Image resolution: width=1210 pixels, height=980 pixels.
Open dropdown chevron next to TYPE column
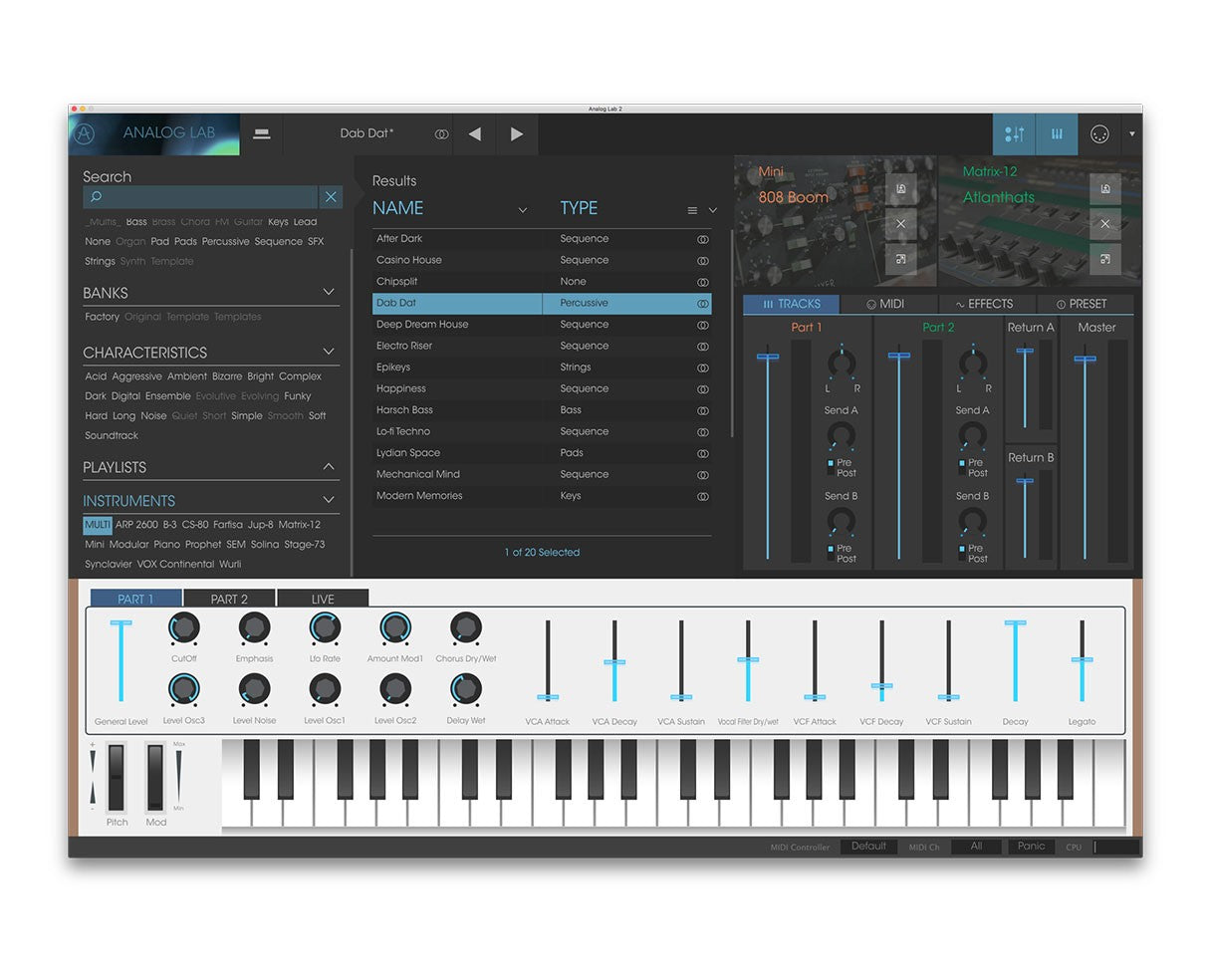pyautogui.click(x=712, y=210)
